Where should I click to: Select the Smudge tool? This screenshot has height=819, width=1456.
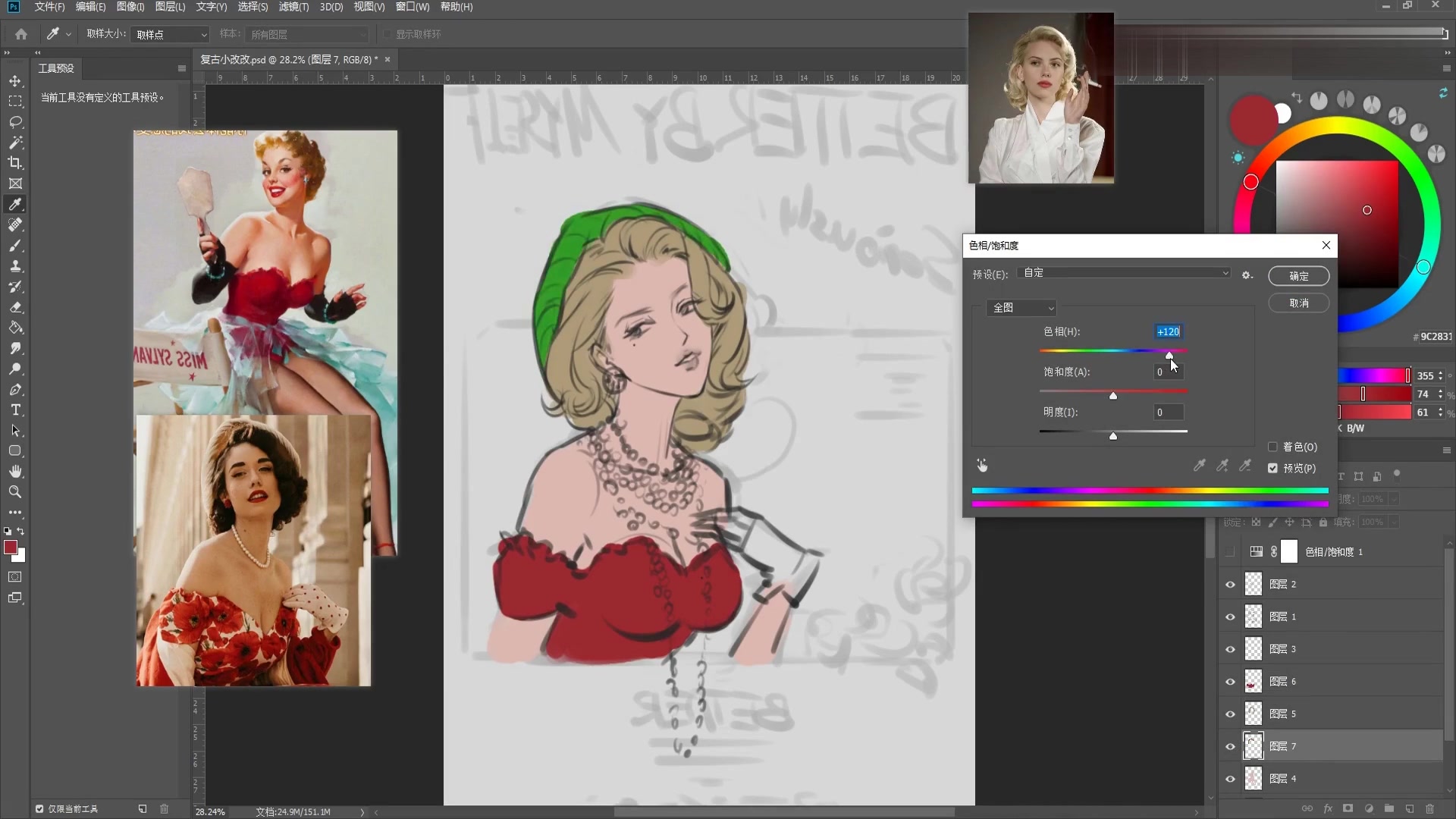[x=15, y=348]
